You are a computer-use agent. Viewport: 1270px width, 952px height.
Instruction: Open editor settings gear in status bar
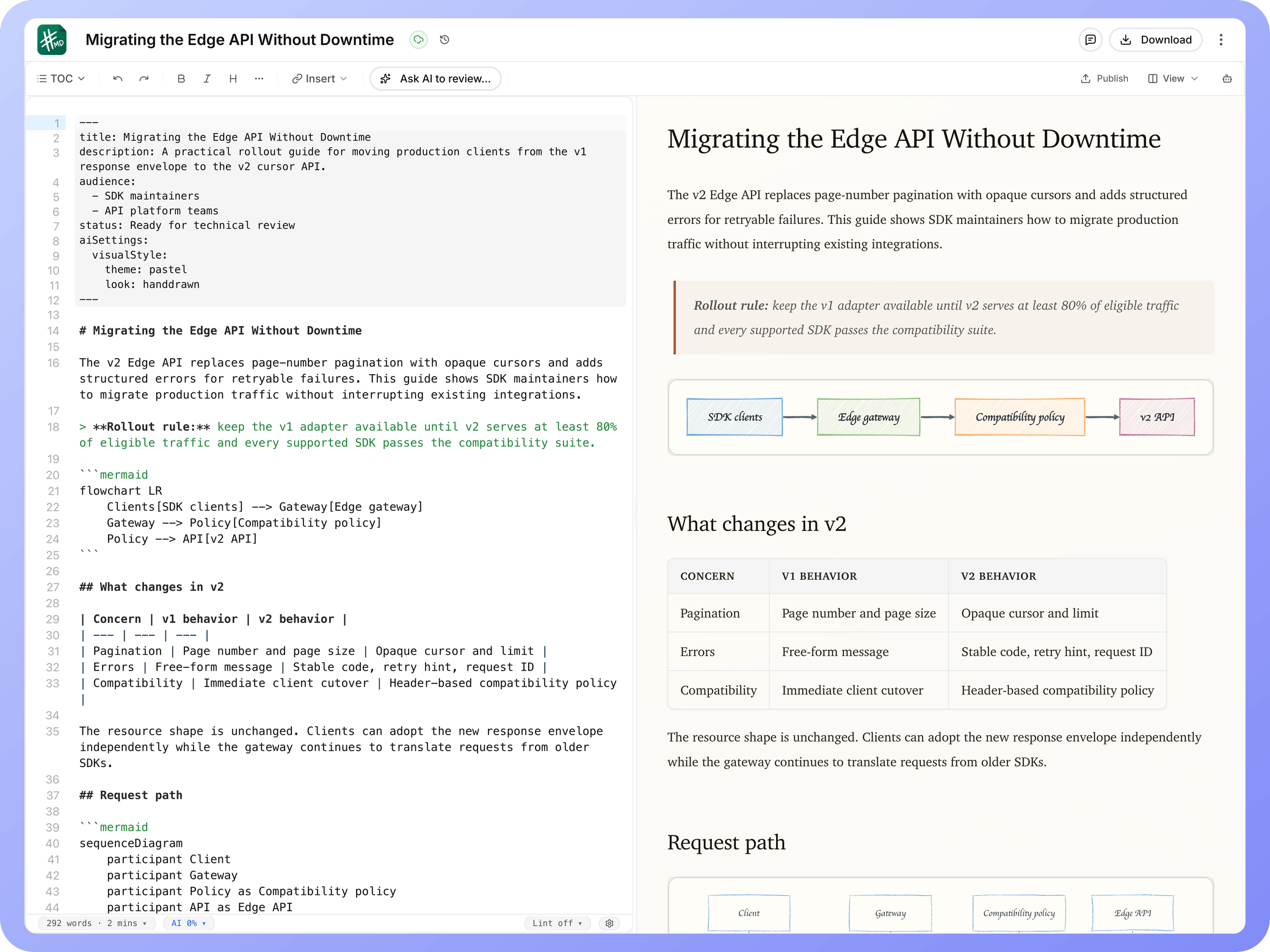pyautogui.click(x=609, y=923)
